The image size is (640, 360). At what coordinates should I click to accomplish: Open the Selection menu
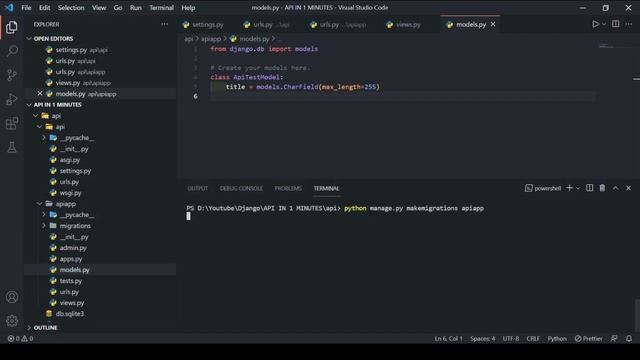[71, 7]
